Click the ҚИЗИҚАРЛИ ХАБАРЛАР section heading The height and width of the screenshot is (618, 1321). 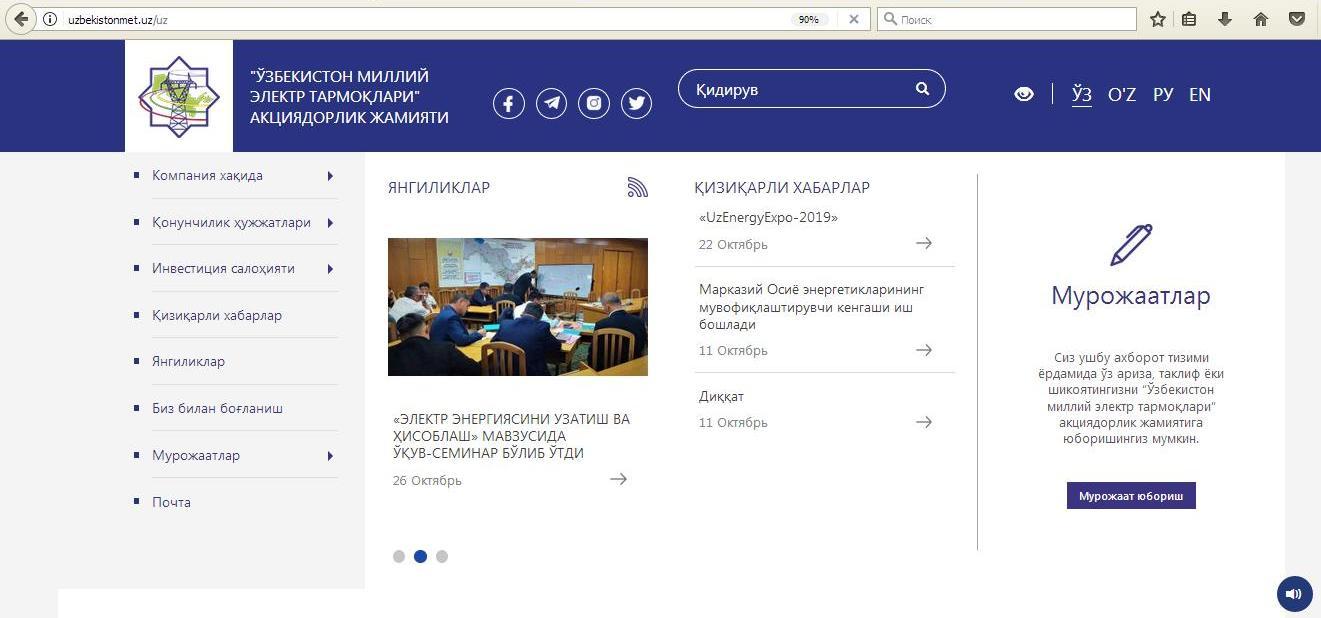point(782,187)
